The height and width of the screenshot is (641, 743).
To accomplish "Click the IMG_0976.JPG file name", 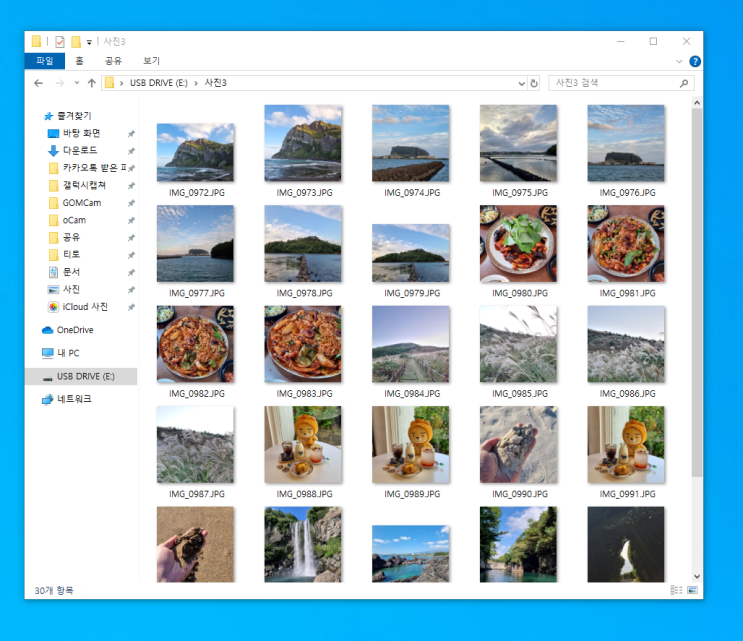I will 627,192.
